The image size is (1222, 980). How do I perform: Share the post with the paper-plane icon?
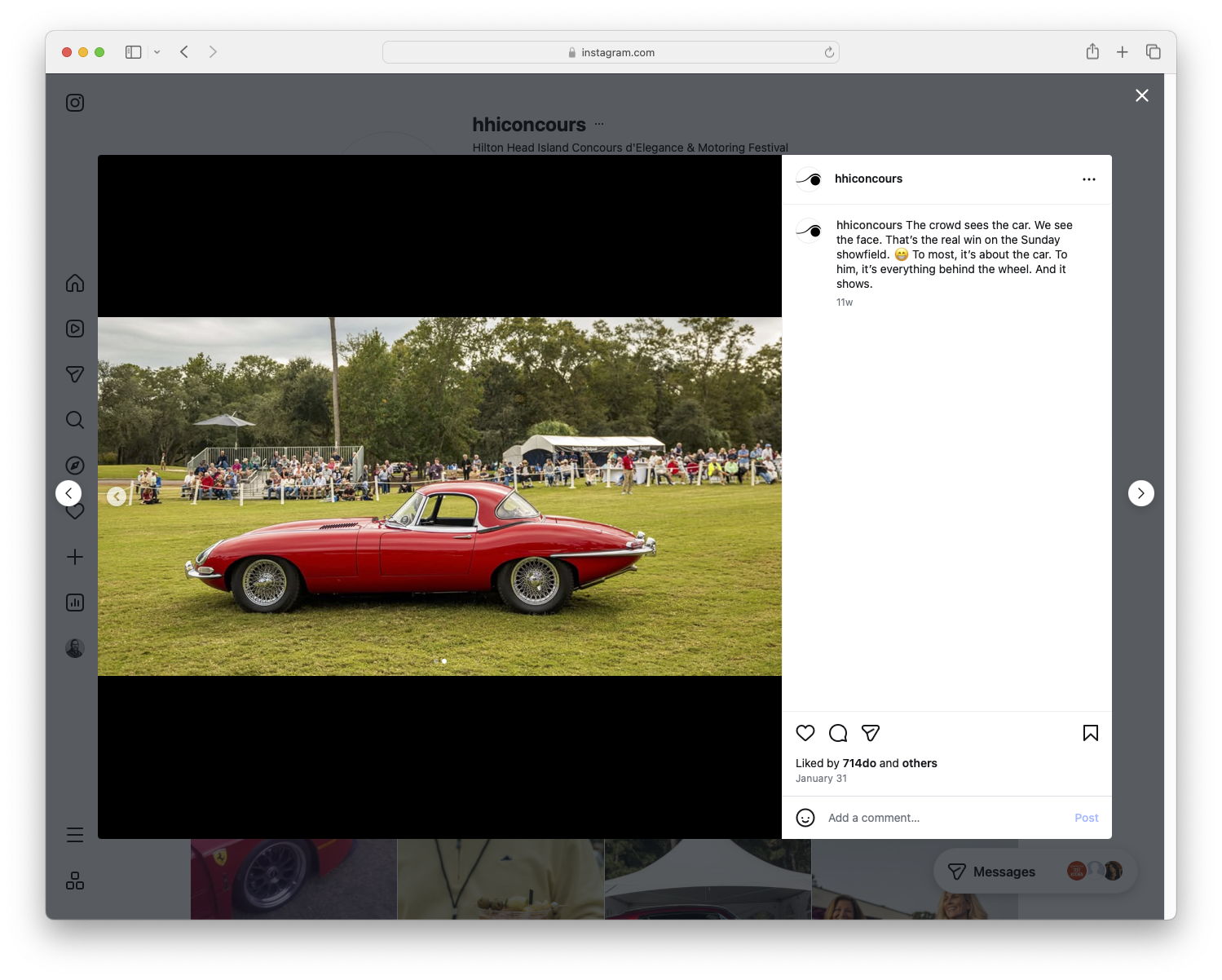[x=870, y=733]
